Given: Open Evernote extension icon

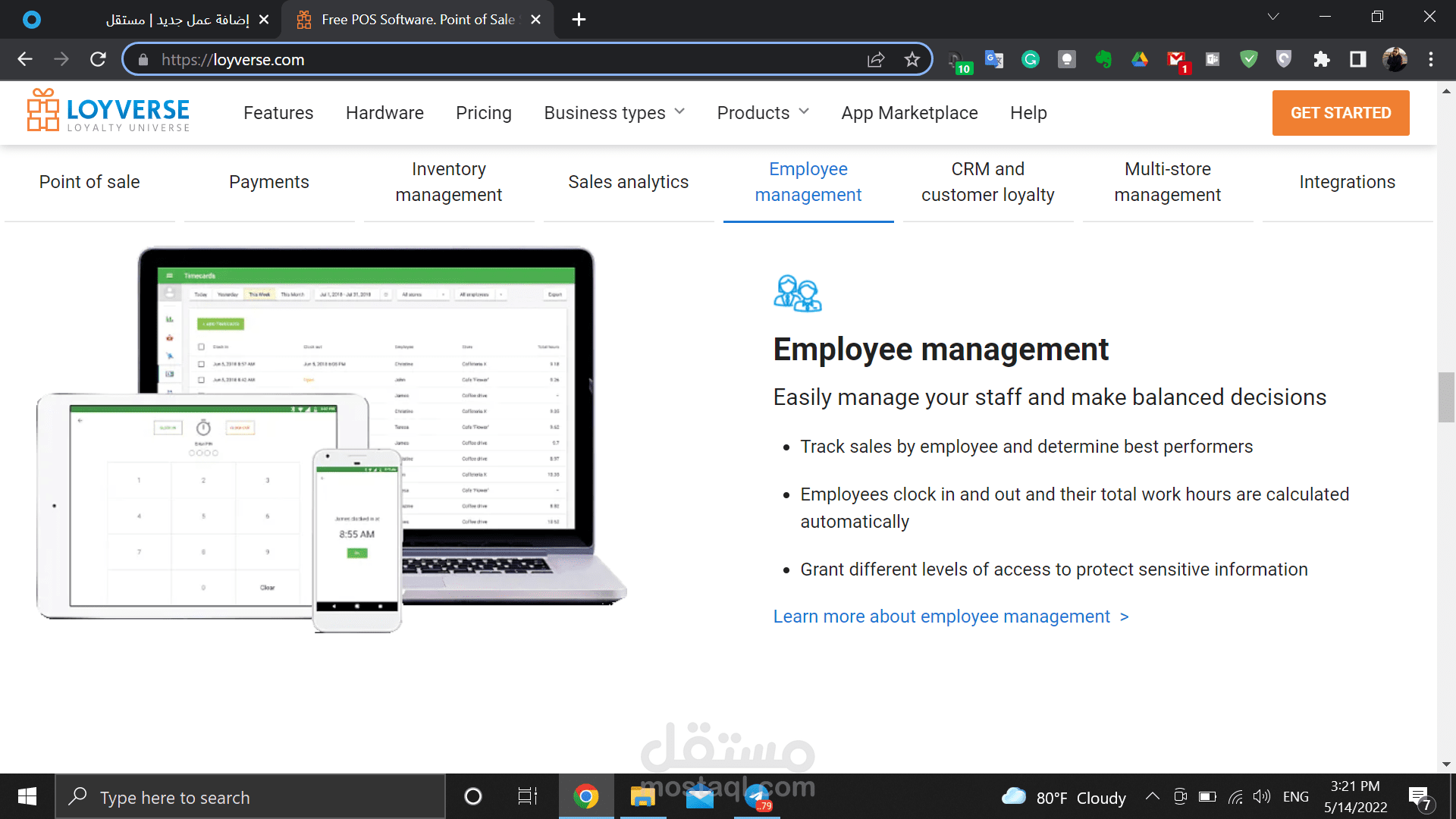Looking at the screenshot, I should pyautogui.click(x=1103, y=59).
